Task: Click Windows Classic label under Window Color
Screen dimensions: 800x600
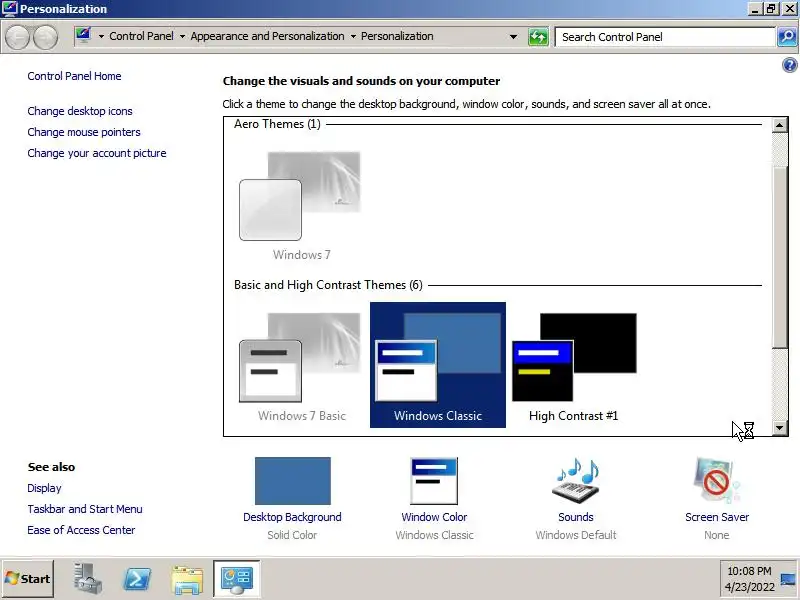Action: tap(434, 535)
